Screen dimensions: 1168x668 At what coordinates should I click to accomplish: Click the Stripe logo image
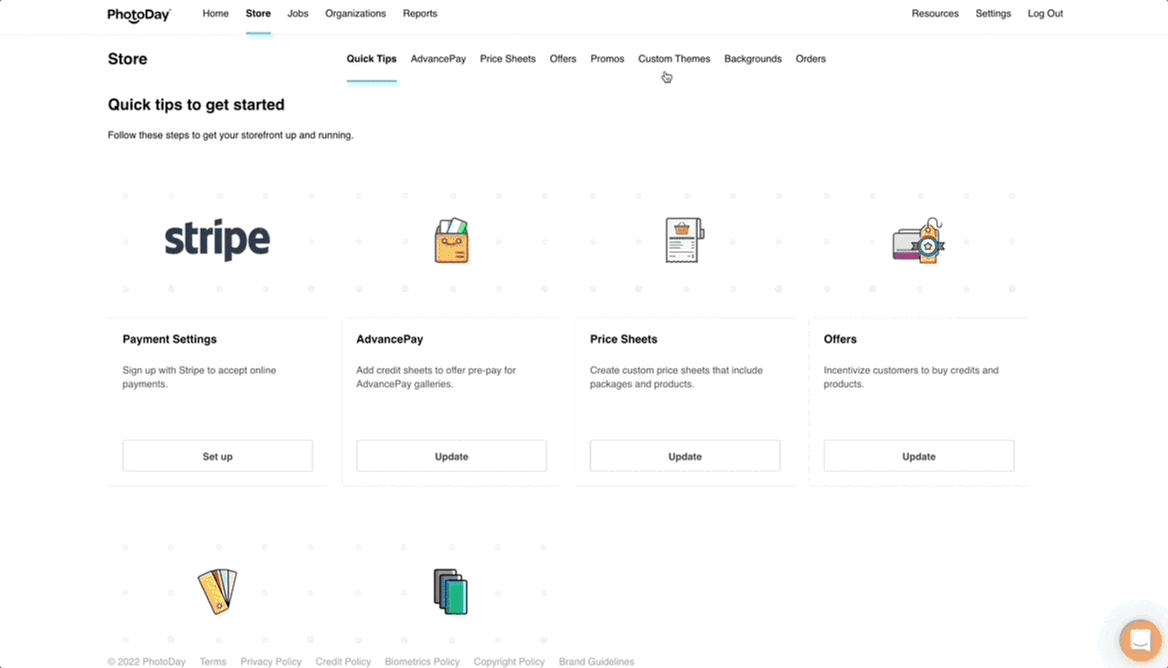(x=217, y=241)
